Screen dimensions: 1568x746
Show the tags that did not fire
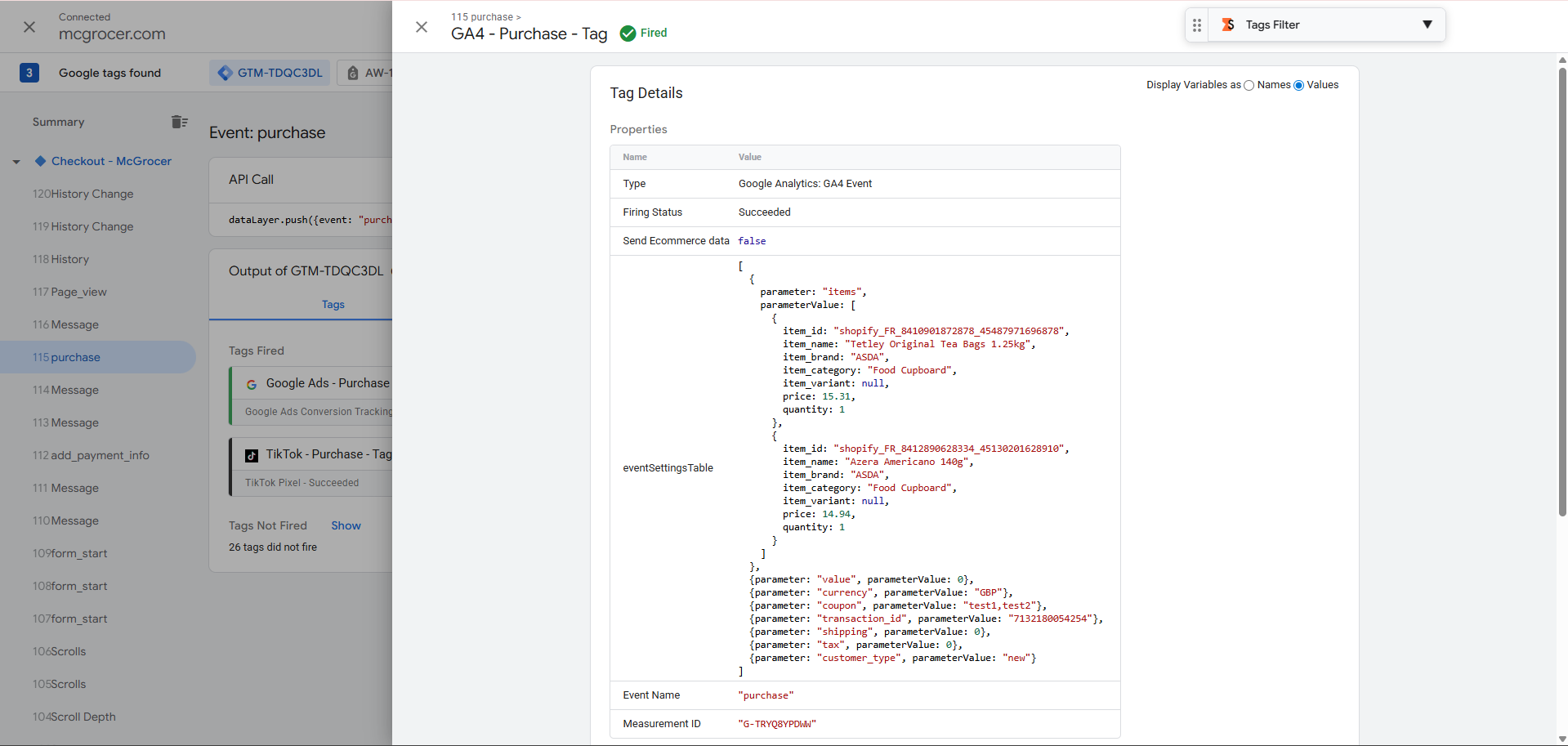(x=346, y=525)
